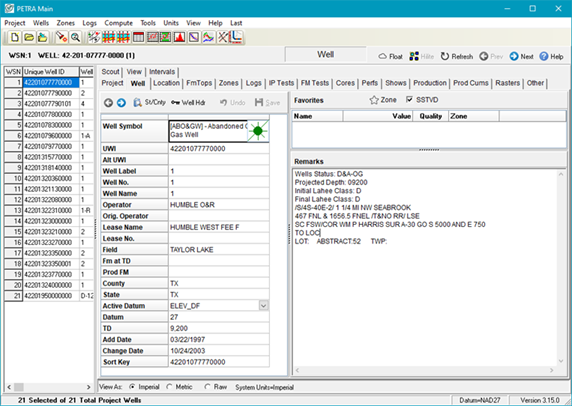This screenshot has height=406, width=572.
Task: Switch to the Rasters tab
Action: (507, 83)
